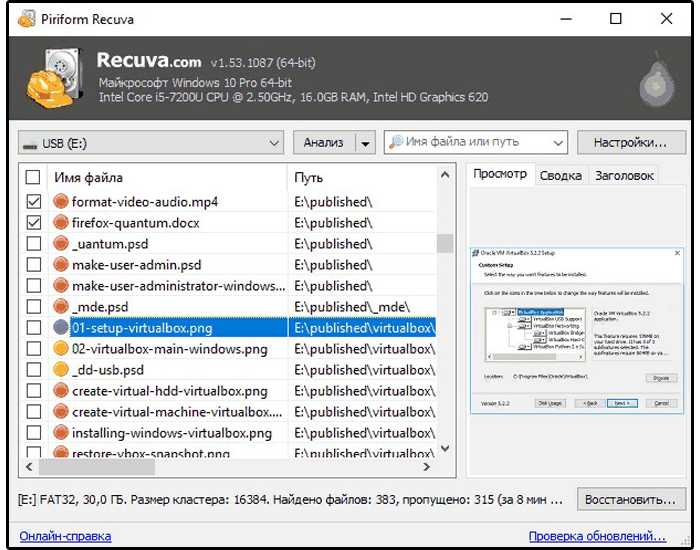
Task: Click in the Имя файла или путь field
Action: [x=476, y=142]
